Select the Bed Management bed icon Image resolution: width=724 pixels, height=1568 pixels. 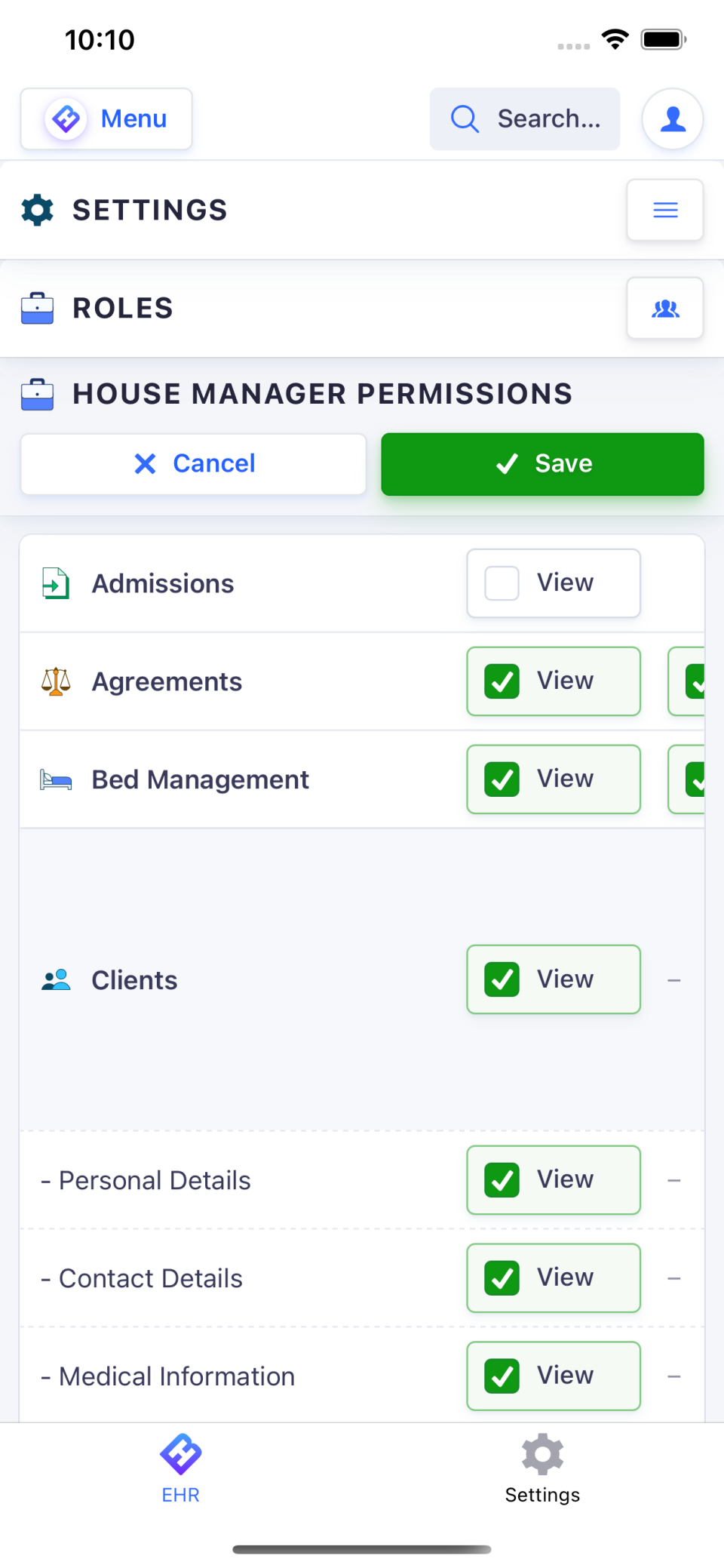pyautogui.click(x=56, y=779)
